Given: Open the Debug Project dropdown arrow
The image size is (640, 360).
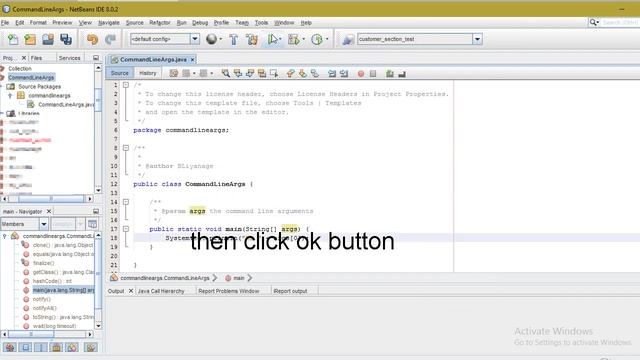Looking at the screenshot, I should click(x=303, y=39).
